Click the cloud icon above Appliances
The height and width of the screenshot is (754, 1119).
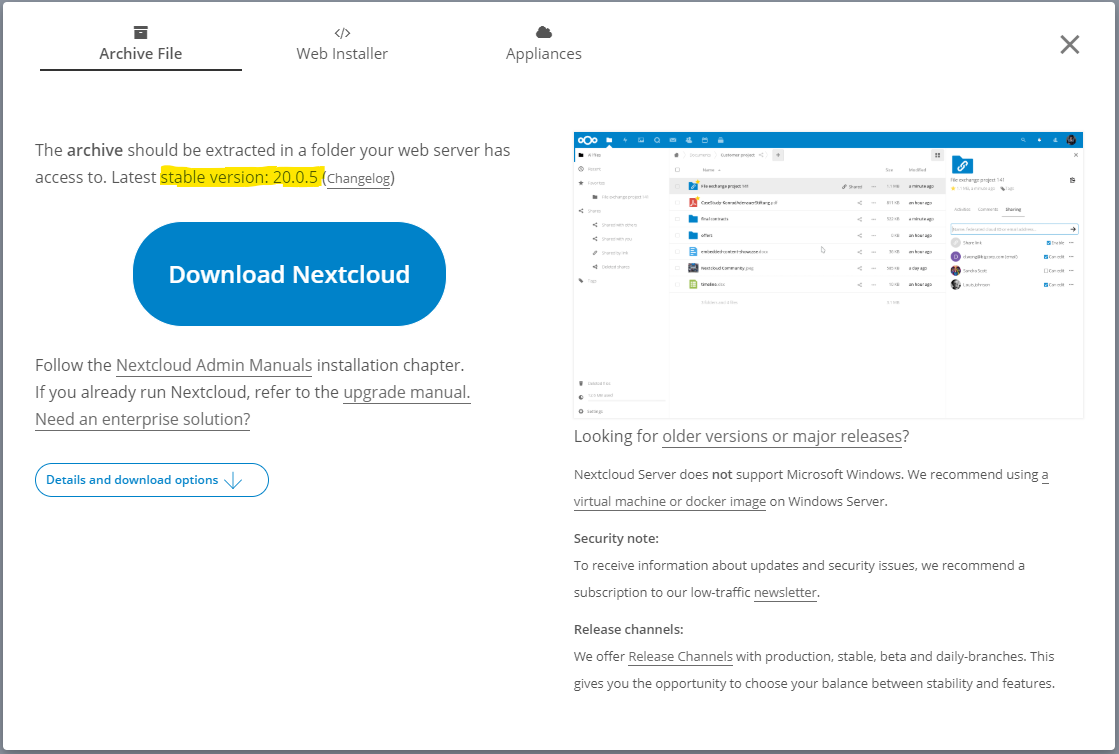[x=544, y=32]
